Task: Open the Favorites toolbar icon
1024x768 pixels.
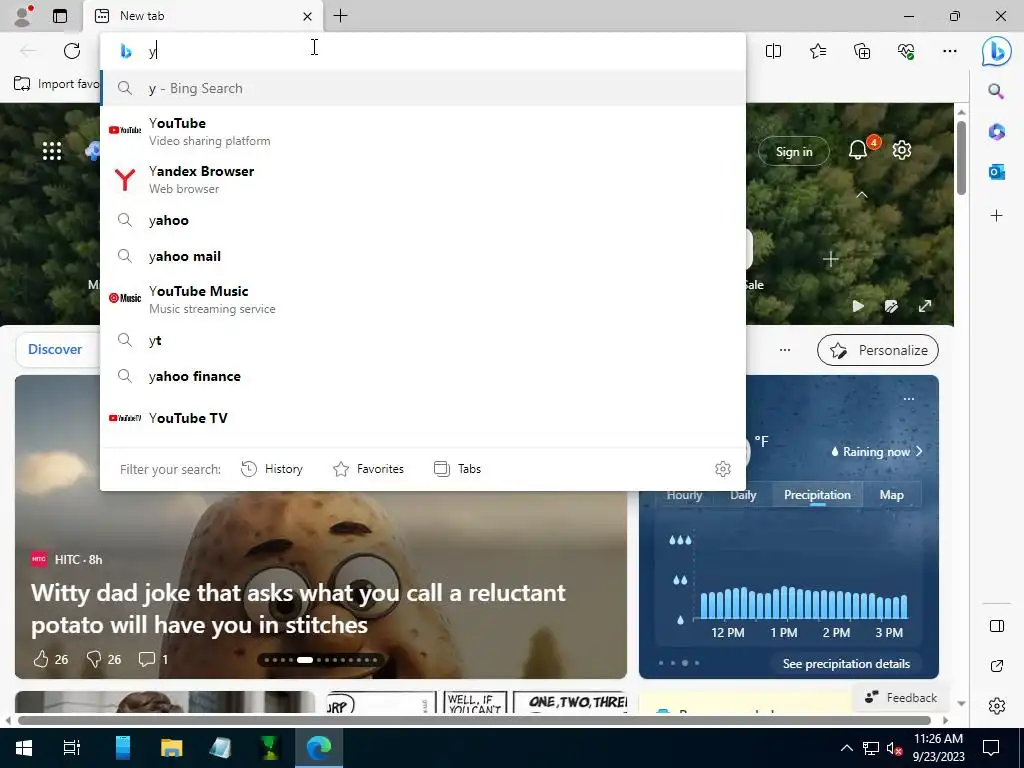Action: (x=818, y=51)
